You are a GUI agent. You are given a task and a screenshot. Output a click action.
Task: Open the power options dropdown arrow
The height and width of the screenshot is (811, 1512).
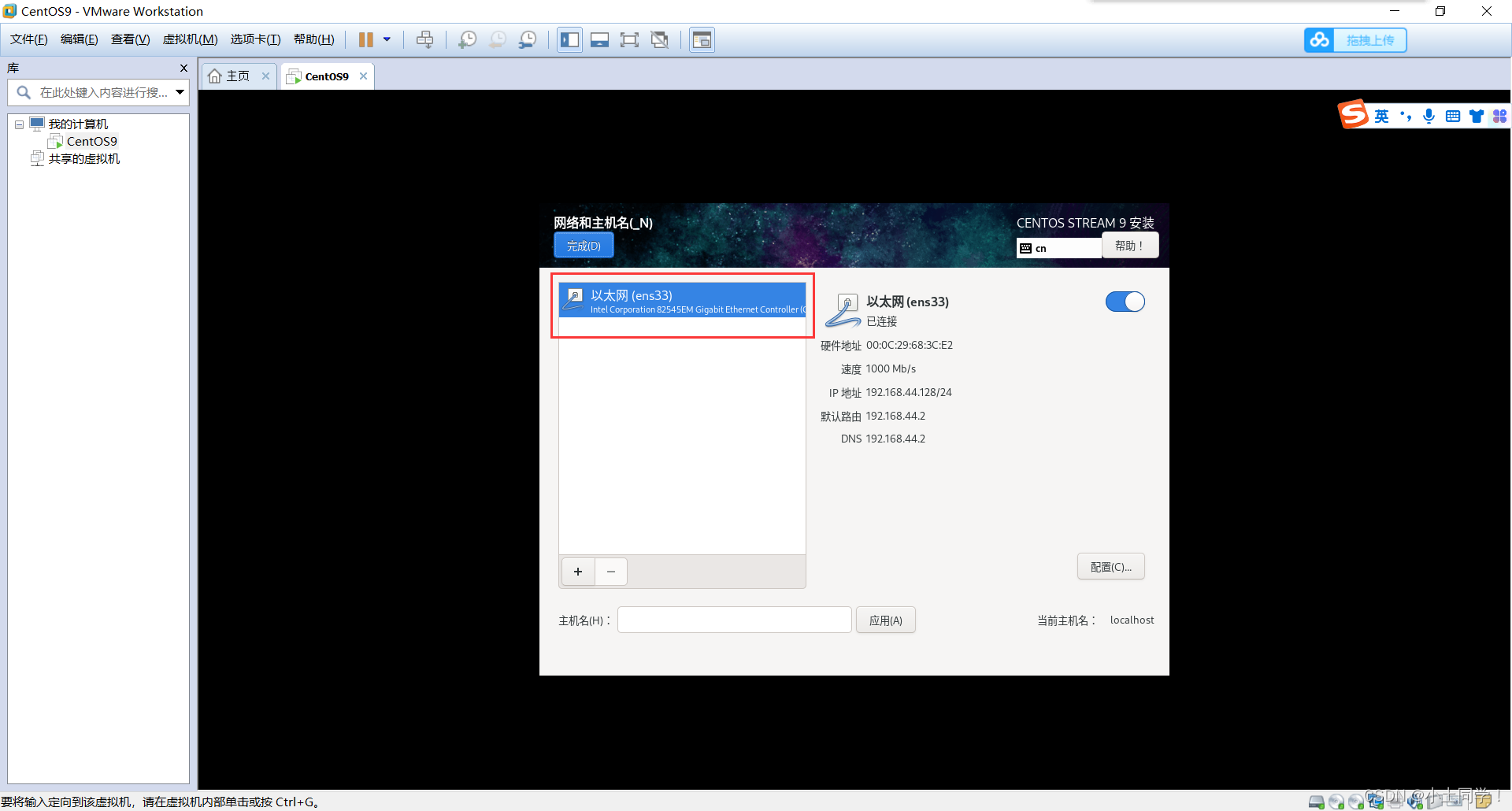tap(387, 40)
